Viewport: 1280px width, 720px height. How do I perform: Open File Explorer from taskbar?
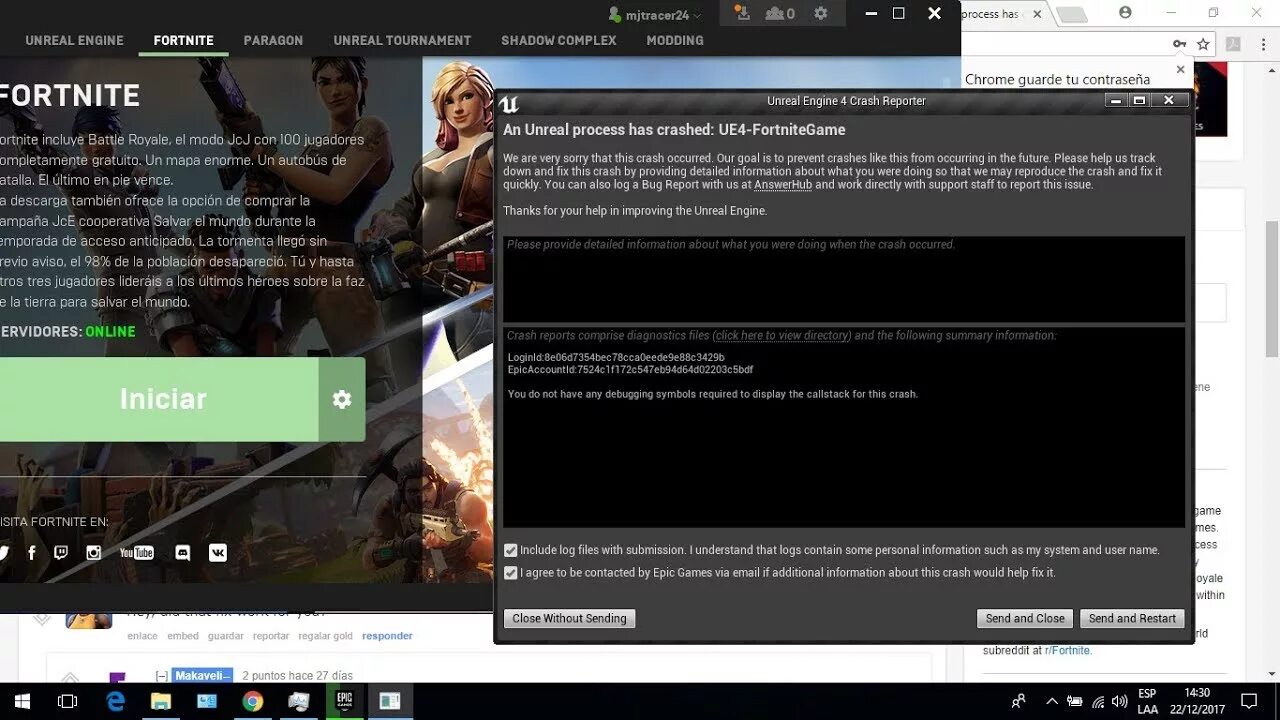click(x=161, y=701)
